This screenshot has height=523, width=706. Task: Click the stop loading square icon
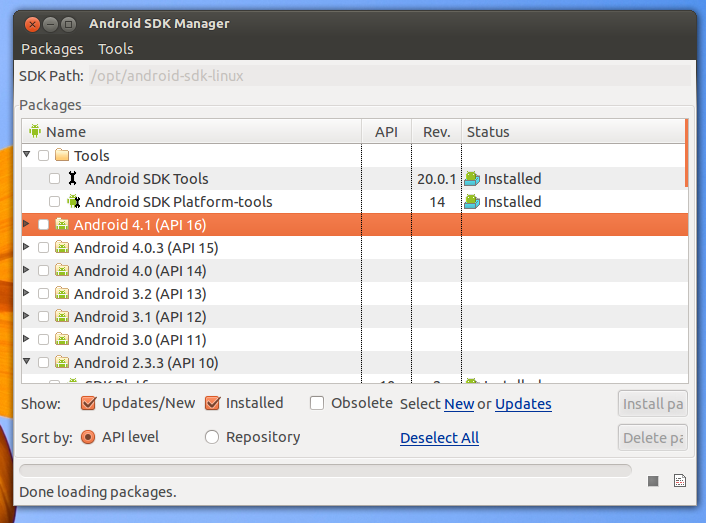point(653,481)
